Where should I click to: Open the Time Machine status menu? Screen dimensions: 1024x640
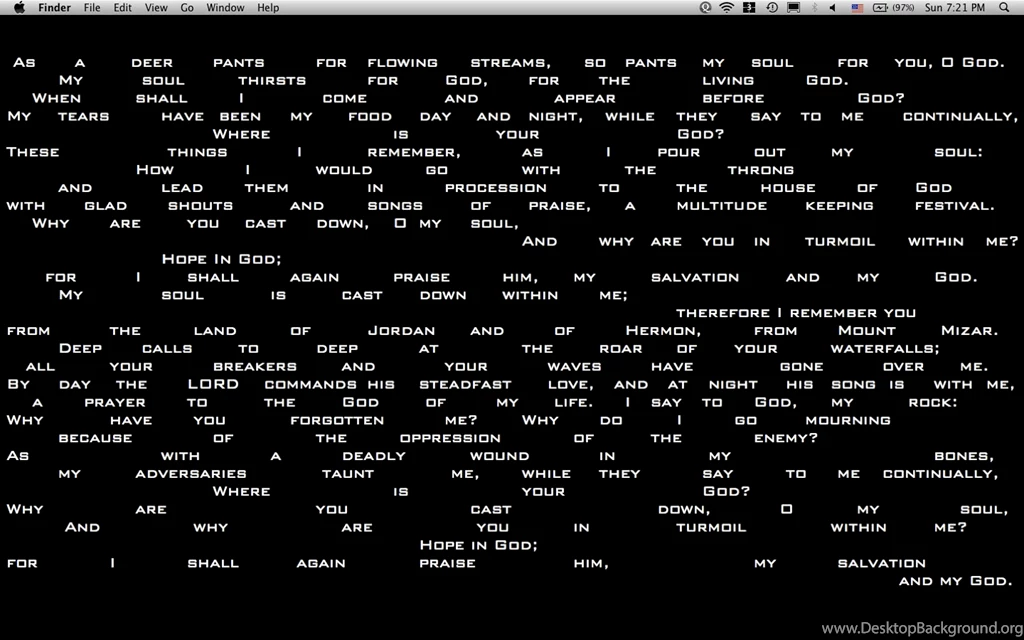[x=772, y=8]
